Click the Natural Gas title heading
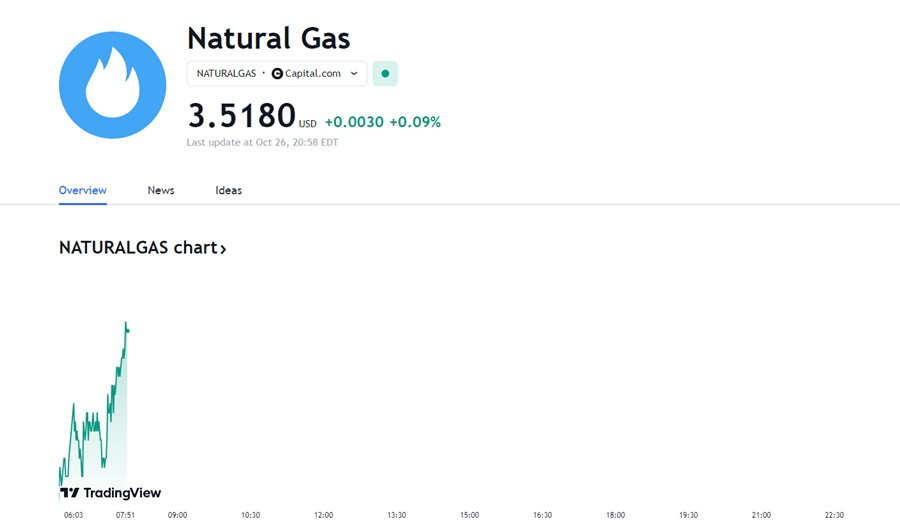 click(269, 38)
